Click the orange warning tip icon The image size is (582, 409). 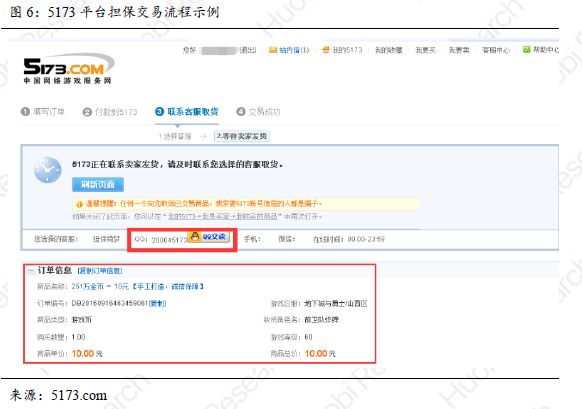[79, 204]
